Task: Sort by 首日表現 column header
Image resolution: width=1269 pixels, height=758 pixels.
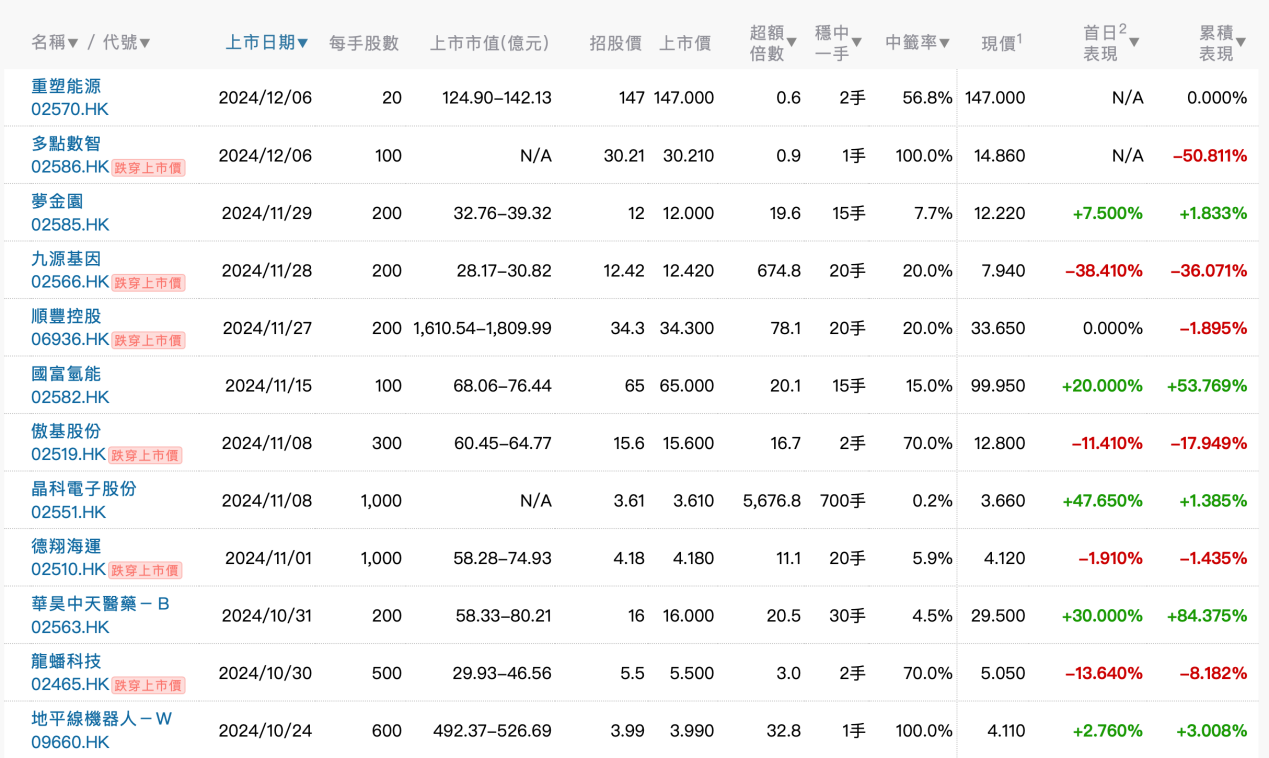Action: click(1111, 43)
